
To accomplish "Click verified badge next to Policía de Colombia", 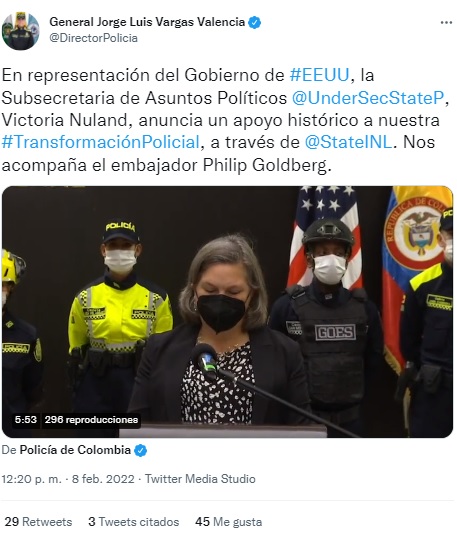I will pyautogui.click(x=140, y=451).
